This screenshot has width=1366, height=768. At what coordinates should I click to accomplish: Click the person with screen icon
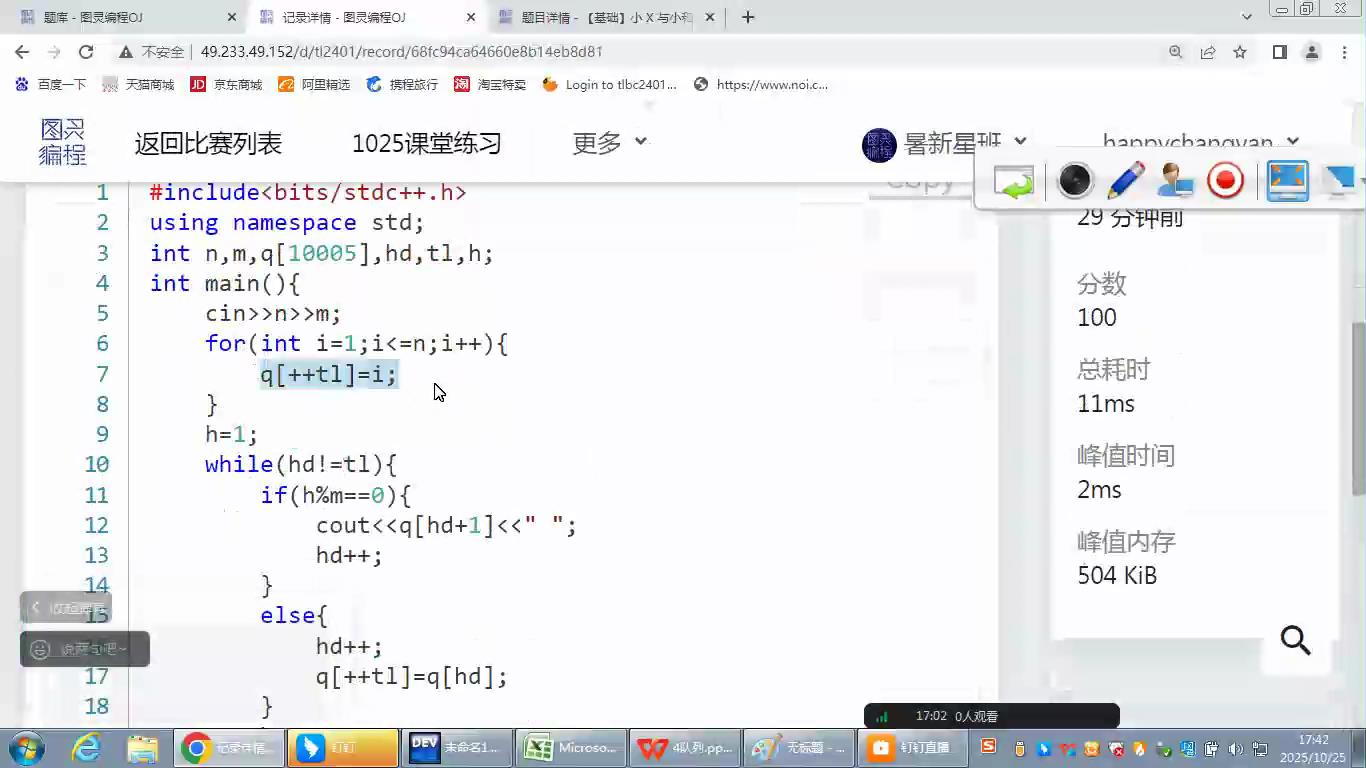pyautogui.click(x=1175, y=181)
